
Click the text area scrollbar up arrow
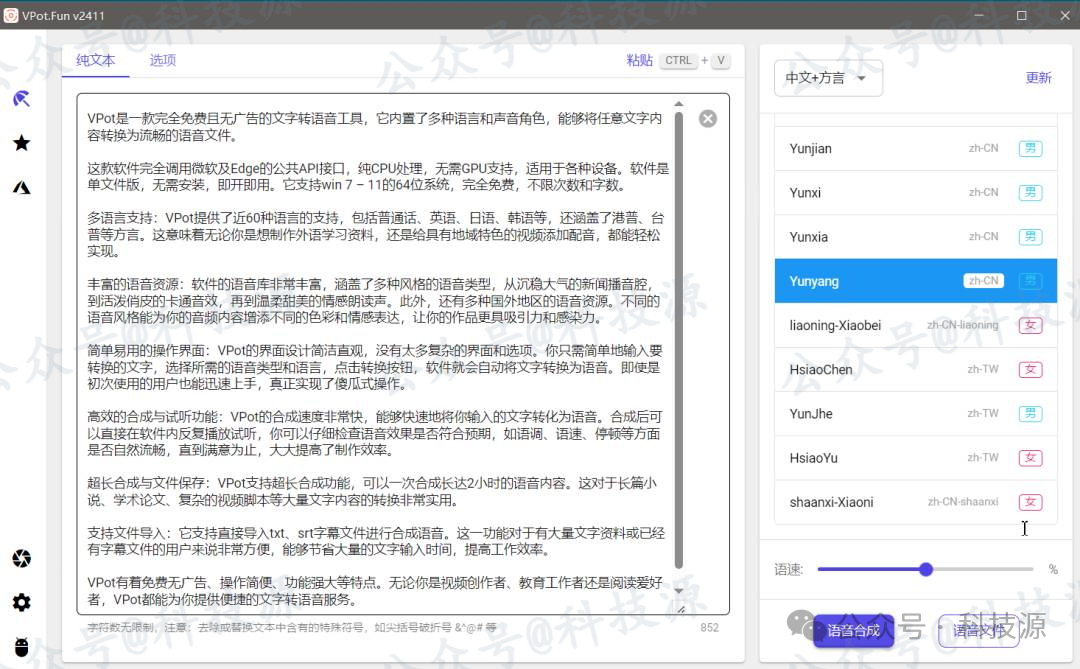click(678, 104)
